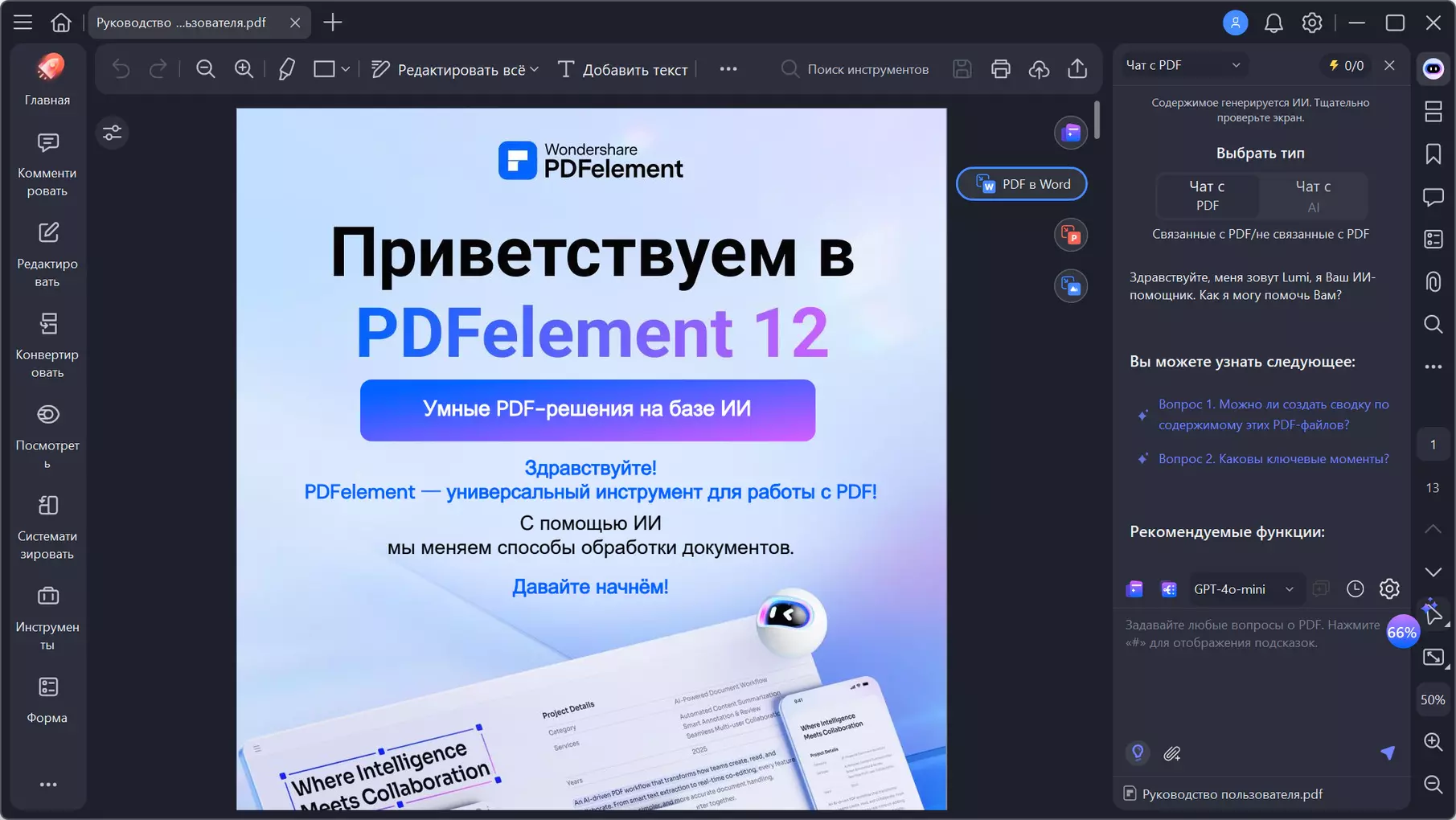Image resolution: width=1456 pixels, height=820 pixels.
Task: Open the attachments paperclip panel icon
Action: pyautogui.click(x=1433, y=282)
